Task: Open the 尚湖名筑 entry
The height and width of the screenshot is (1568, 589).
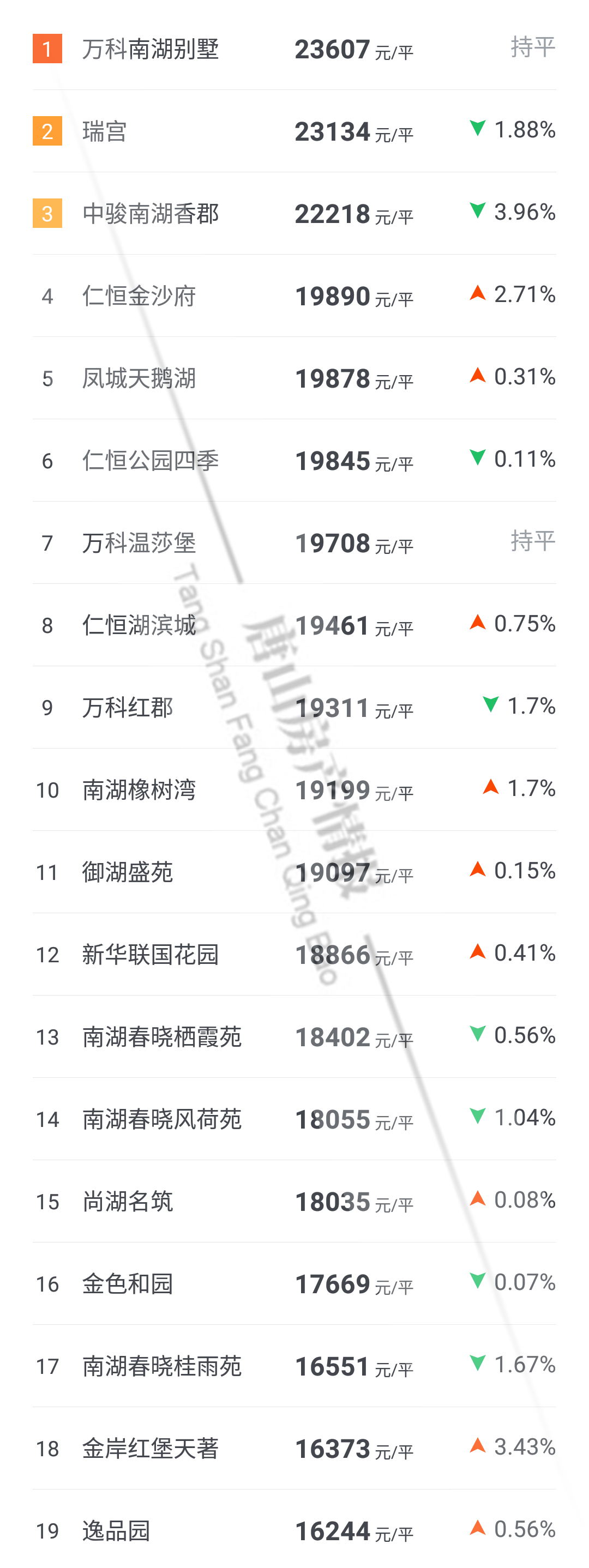Action: click(127, 1202)
